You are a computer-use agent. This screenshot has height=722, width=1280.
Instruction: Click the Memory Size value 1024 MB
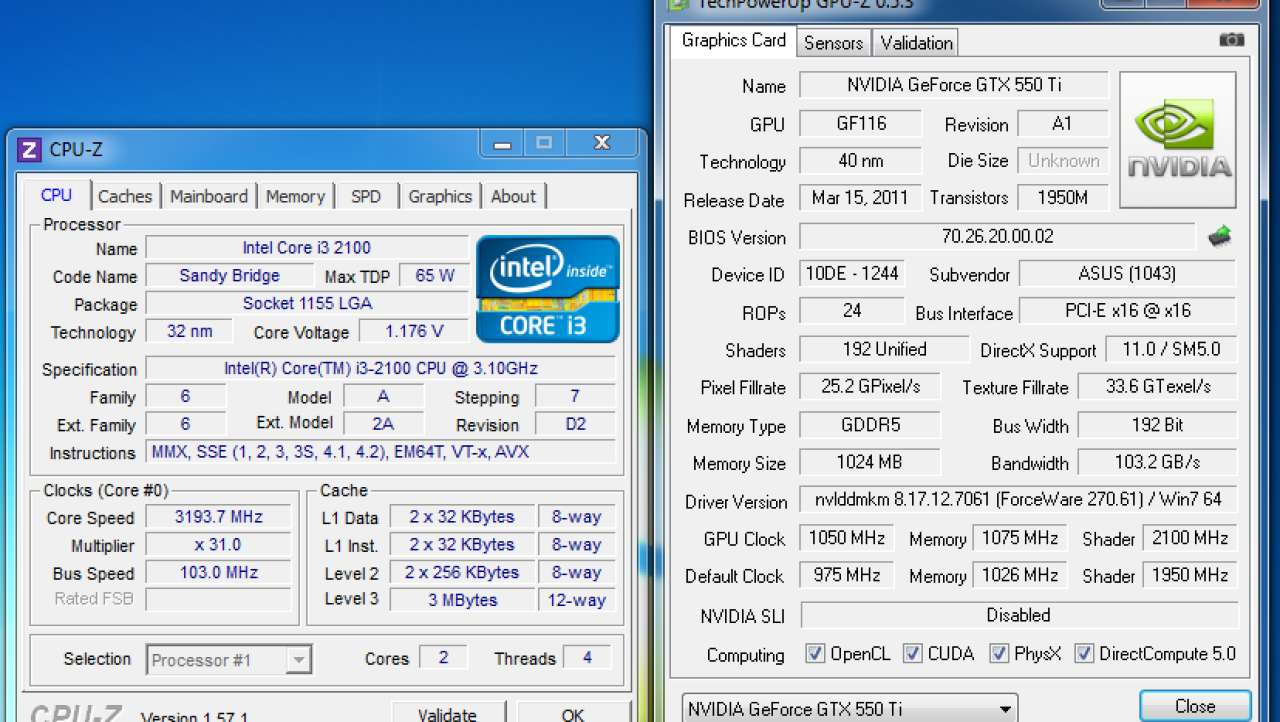pos(870,462)
